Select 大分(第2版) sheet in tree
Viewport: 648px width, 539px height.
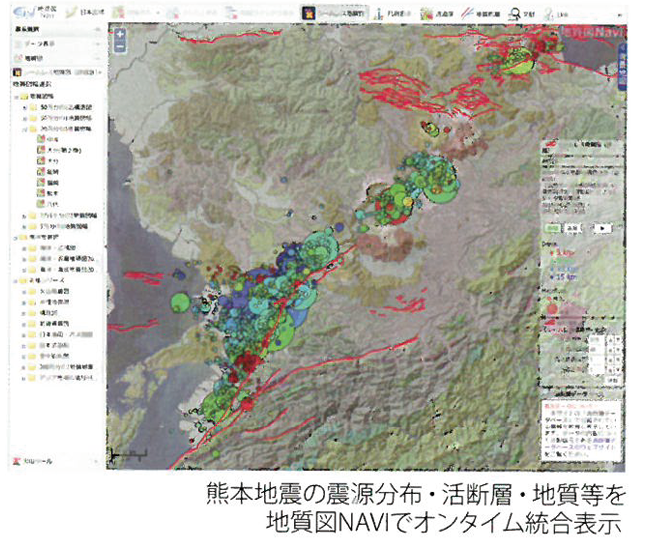coord(64,150)
